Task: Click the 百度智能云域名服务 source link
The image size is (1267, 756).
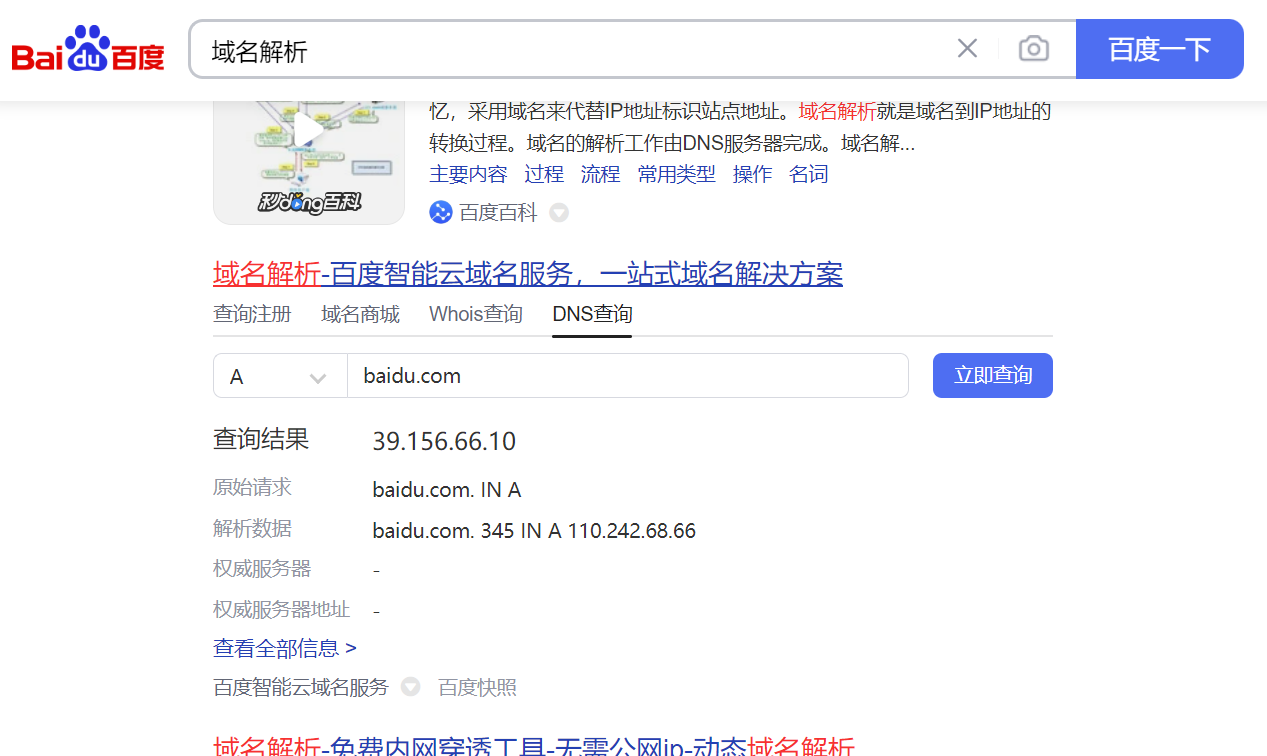Action: [301, 687]
